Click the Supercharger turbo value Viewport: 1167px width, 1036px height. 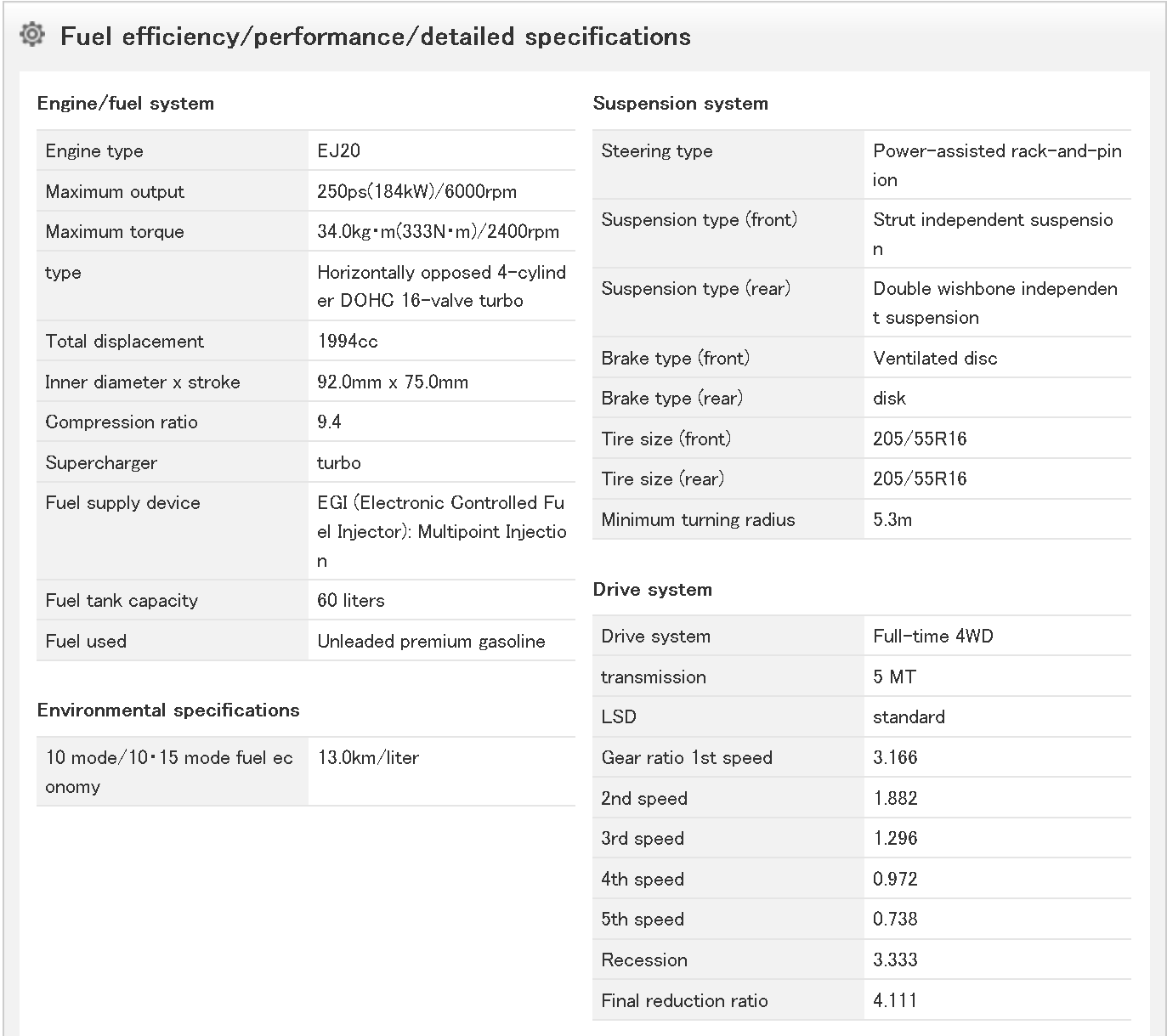339,463
